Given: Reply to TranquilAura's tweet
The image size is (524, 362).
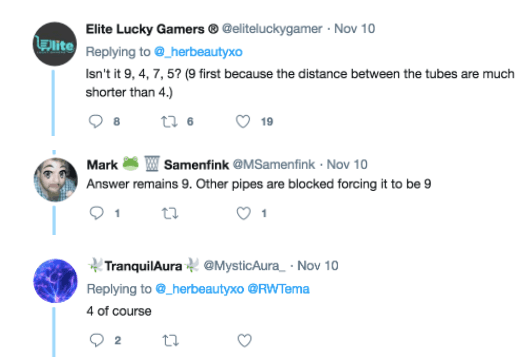Looking at the screenshot, I should [x=97, y=340].
